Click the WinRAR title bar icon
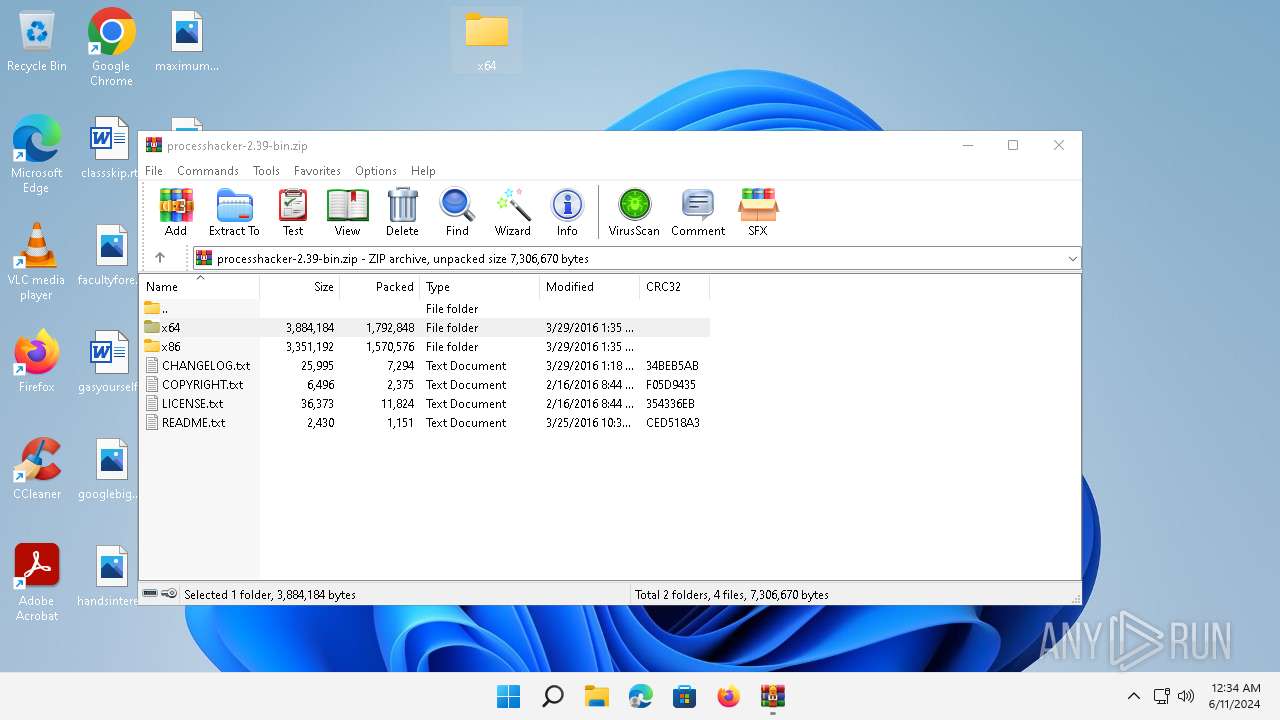 click(x=153, y=146)
